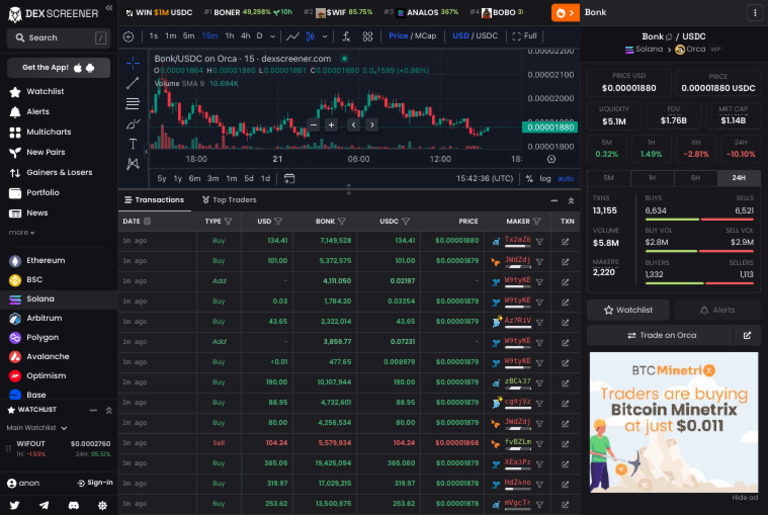Screen dimensions: 768x515
Task: Select Optimism chain
Action: tap(38, 376)
